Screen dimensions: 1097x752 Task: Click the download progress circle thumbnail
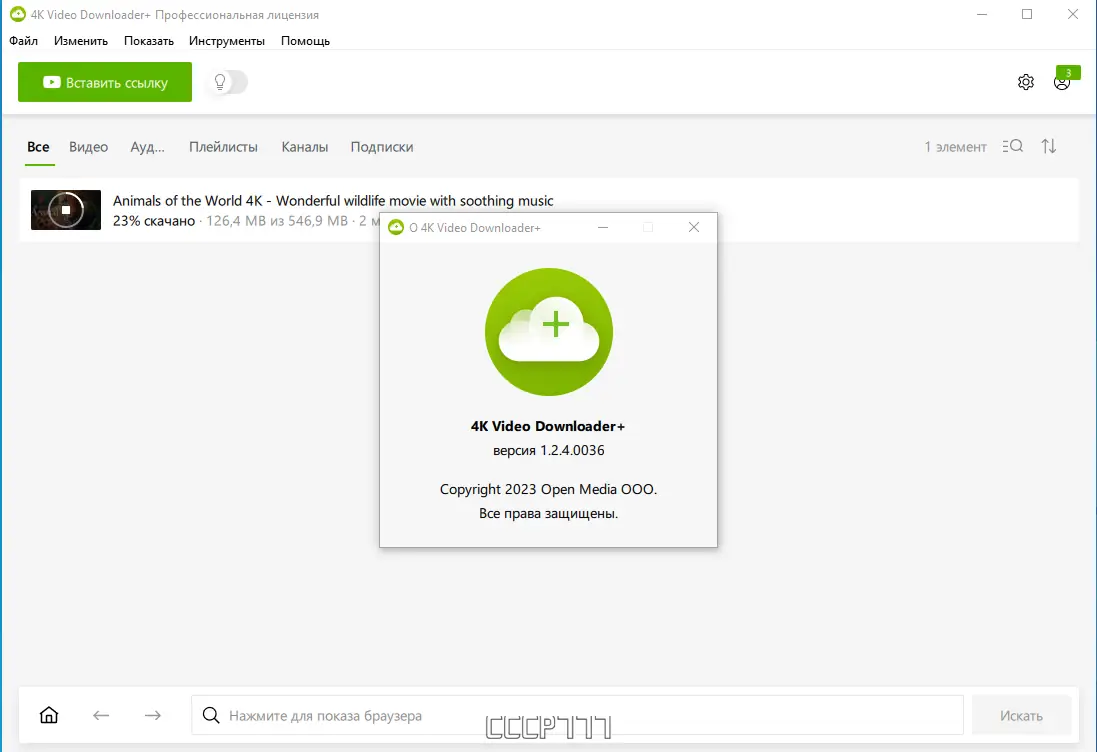[66, 210]
